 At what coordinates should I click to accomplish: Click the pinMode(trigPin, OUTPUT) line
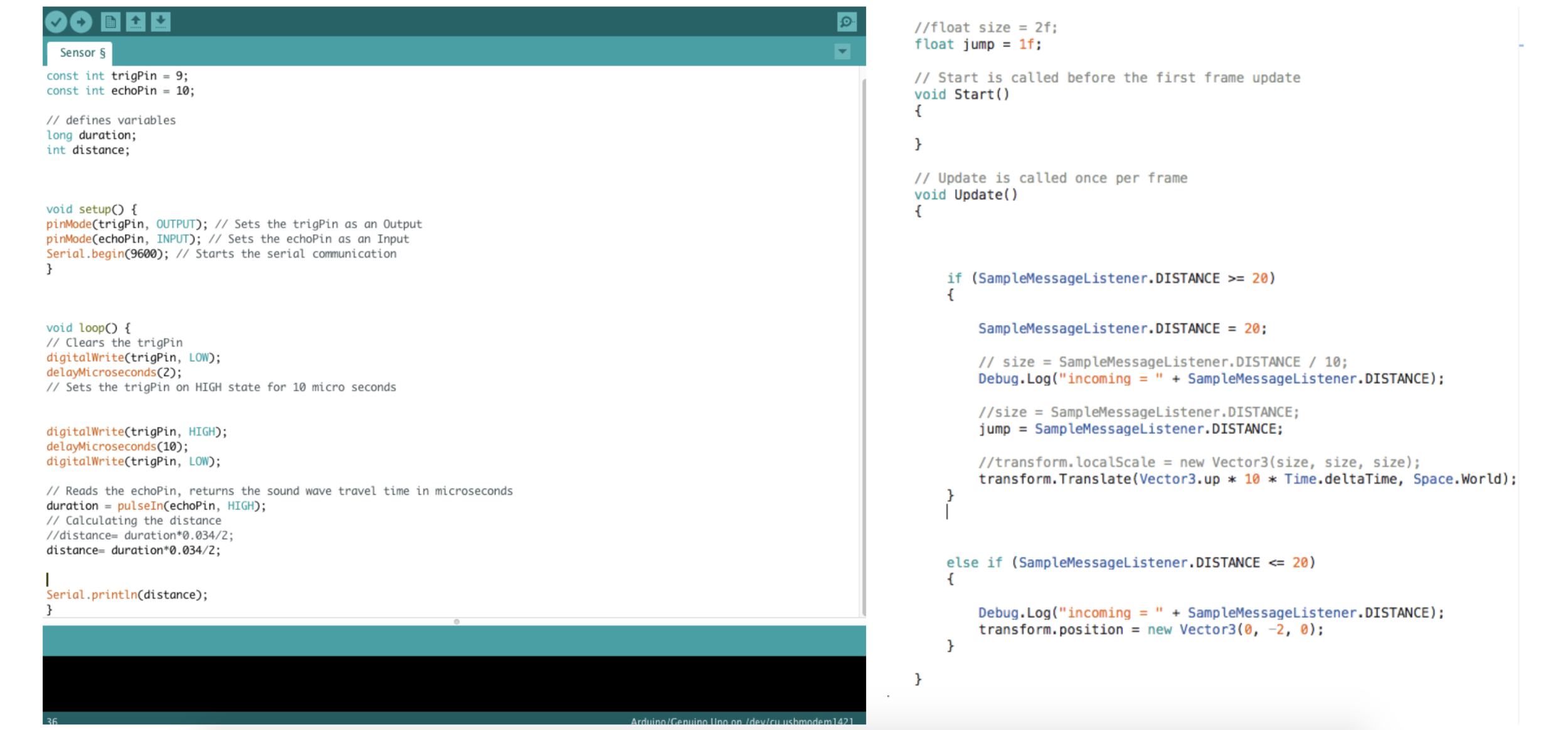(234, 225)
